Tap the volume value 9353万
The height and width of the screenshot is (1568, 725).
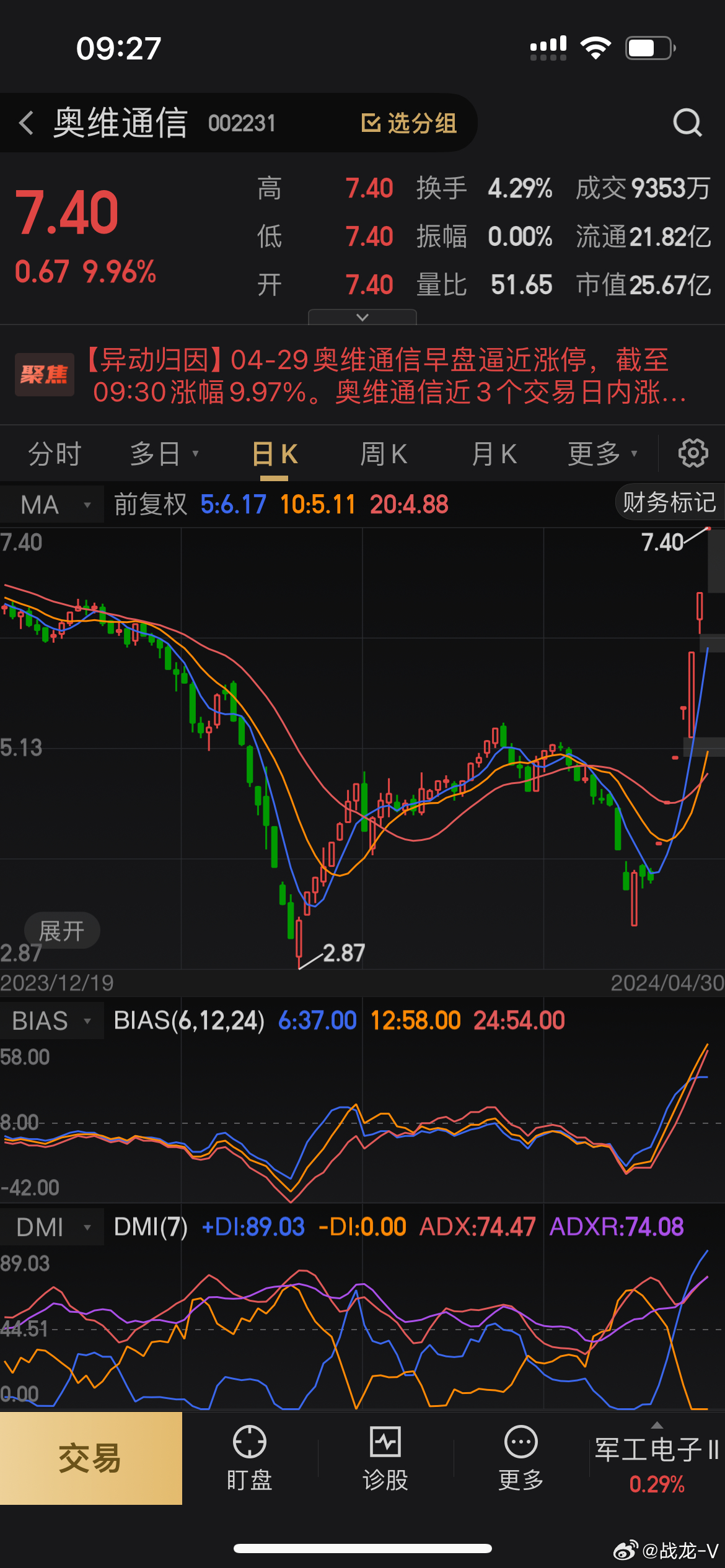670,188
